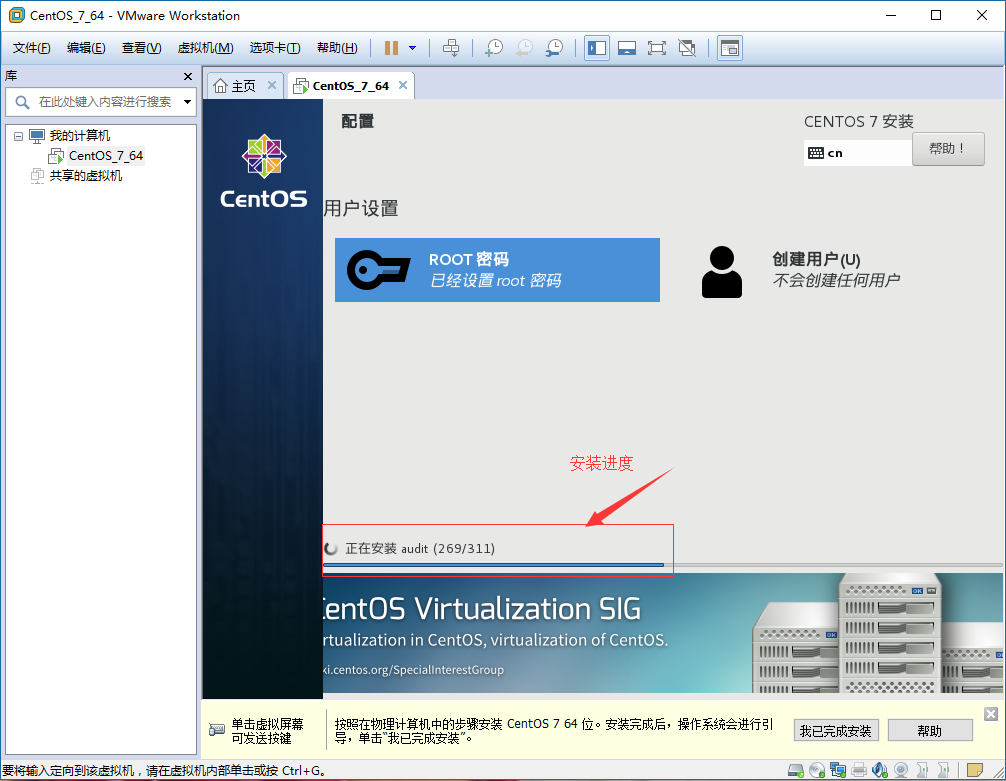The height and width of the screenshot is (781, 1006).
Task: Click the CentOS logo in installer sidebar
Action: pos(264,171)
